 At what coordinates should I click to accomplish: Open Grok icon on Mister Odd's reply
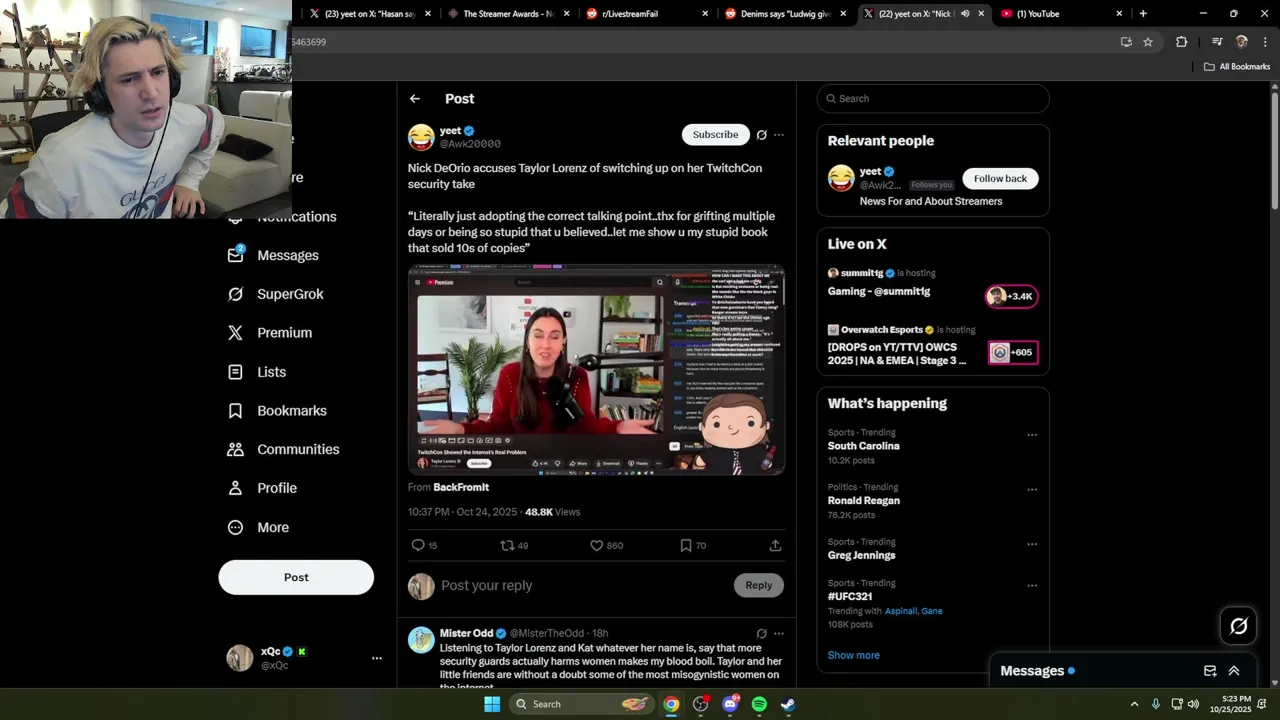pos(761,634)
